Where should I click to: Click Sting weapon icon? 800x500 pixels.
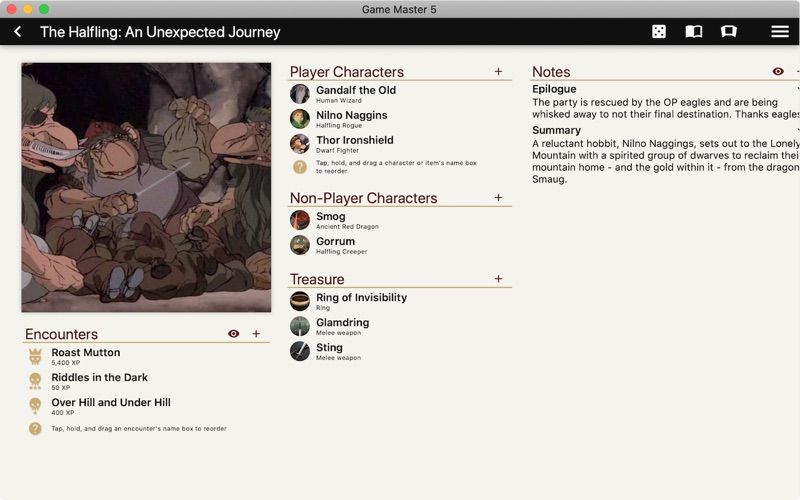point(300,351)
